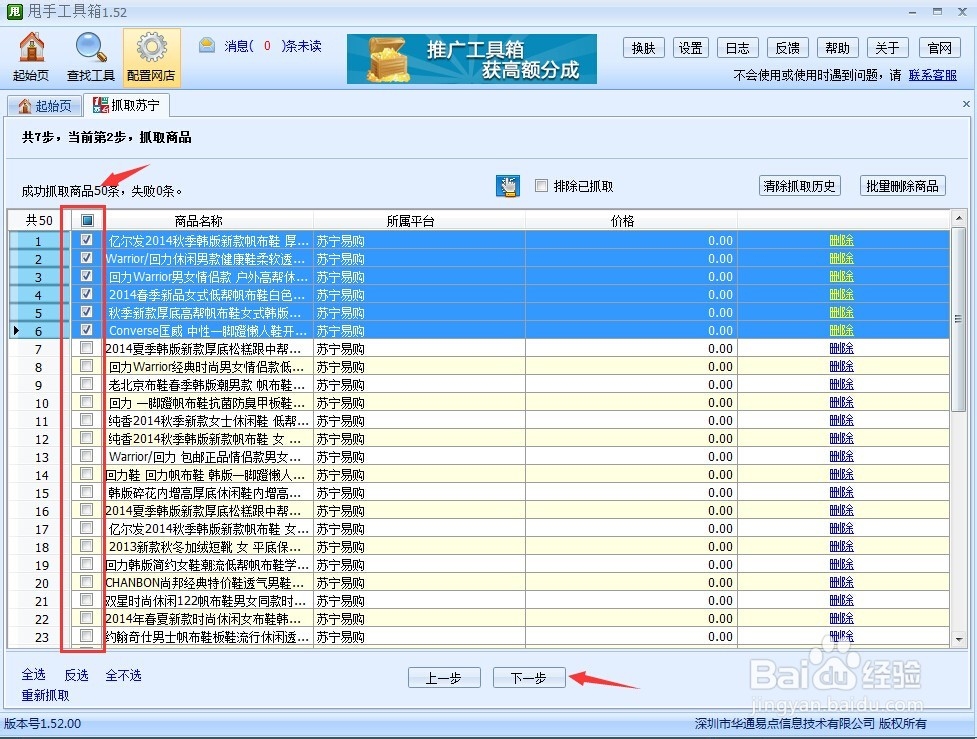
Task: Click 全选 select all link
Action: click(34, 675)
